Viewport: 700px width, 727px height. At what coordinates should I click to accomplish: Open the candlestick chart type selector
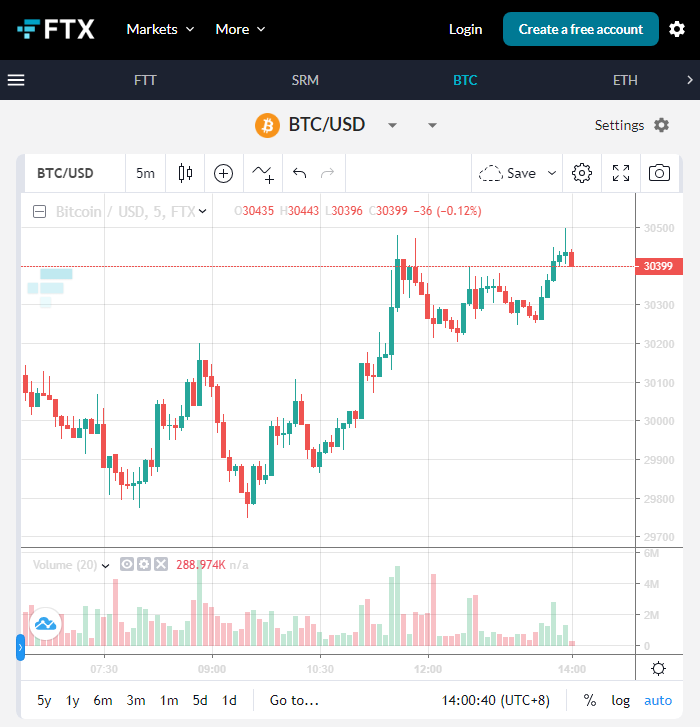pyautogui.click(x=185, y=173)
